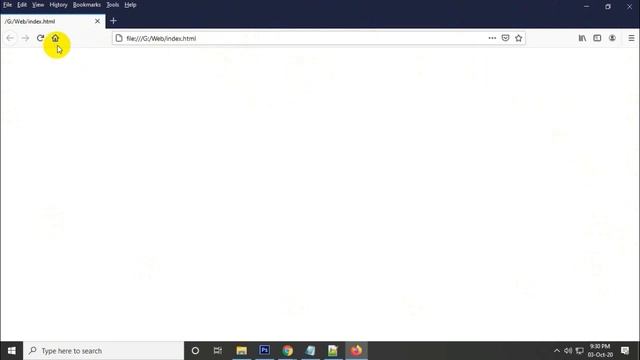The width and height of the screenshot is (640, 360).
Task: Open Task View on the taskbar
Action: [218, 351]
